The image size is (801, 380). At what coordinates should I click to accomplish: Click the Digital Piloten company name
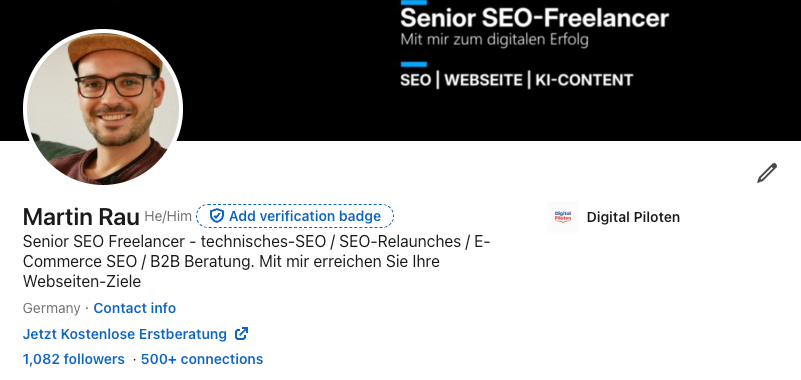(633, 217)
